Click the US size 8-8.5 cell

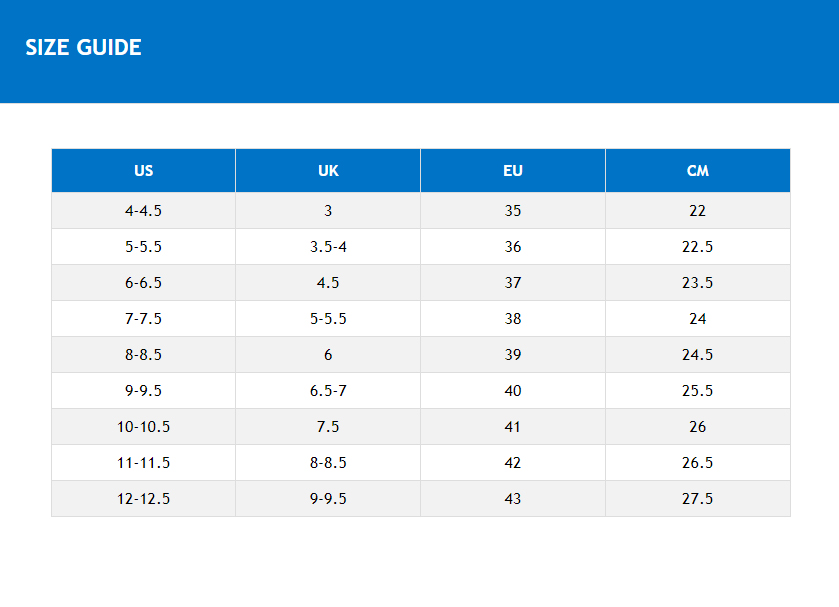pos(143,355)
